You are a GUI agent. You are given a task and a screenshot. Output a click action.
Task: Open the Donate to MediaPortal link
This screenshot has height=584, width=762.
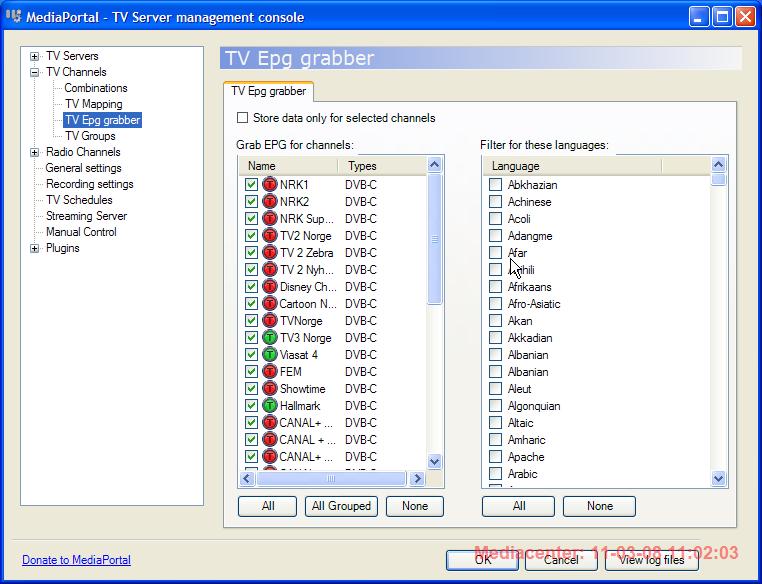(76, 560)
